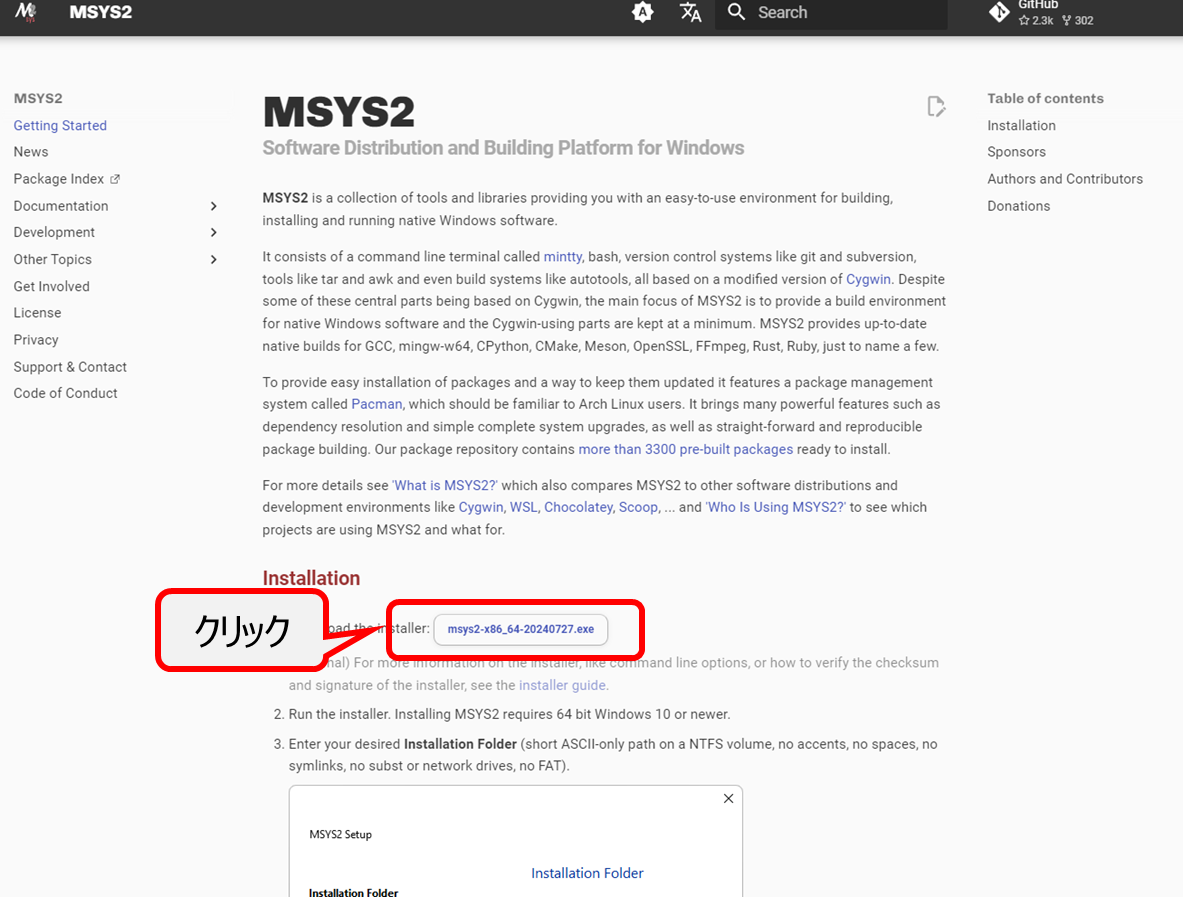Screen dimensions: 1183x897
Task: Expand the Documentation section chevron
Action: [x=214, y=206]
